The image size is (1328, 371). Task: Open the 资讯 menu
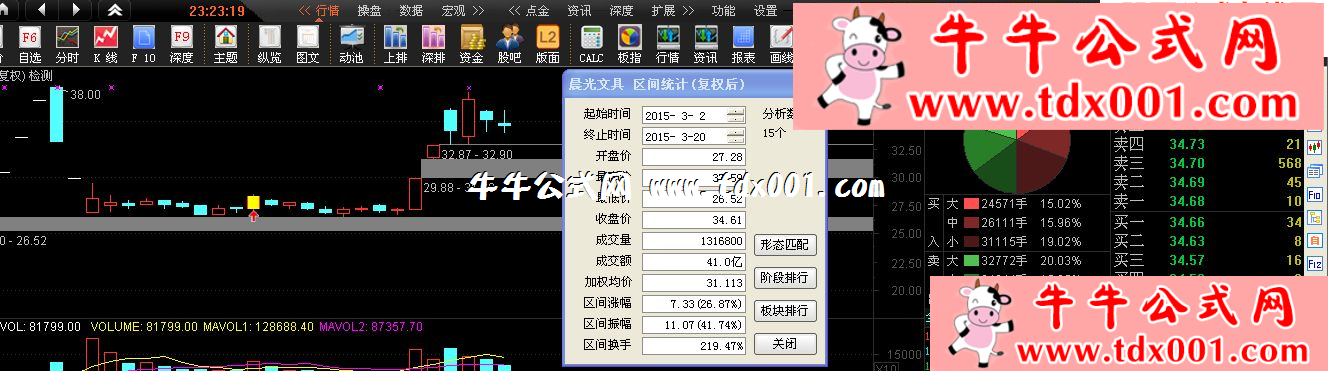[579, 11]
